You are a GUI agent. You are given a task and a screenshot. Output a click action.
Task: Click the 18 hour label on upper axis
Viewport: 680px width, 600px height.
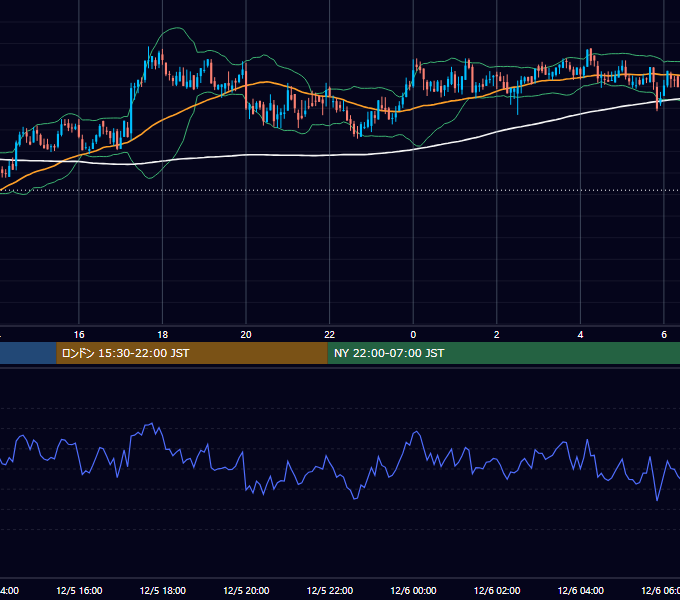[163, 335]
